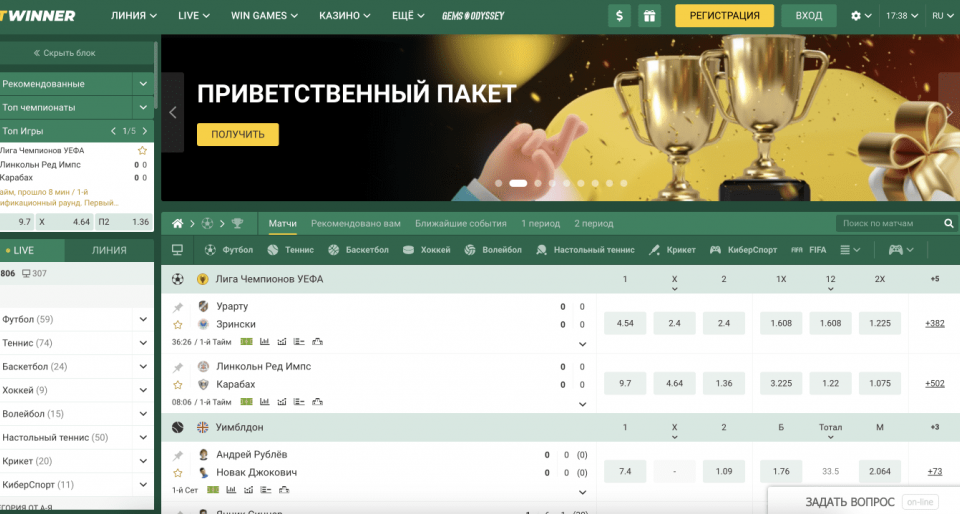Click the trophy icon in breadcrumb
The width and height of the screenshot is (960, 514).
tap(237, 223)
